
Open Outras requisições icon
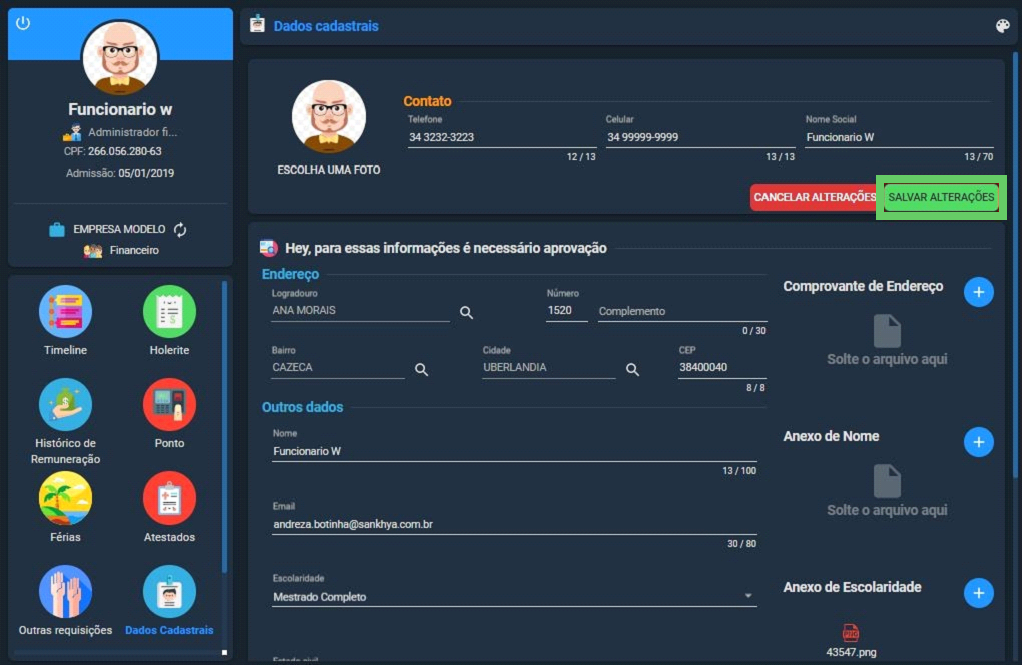click(x=65, y=591)
